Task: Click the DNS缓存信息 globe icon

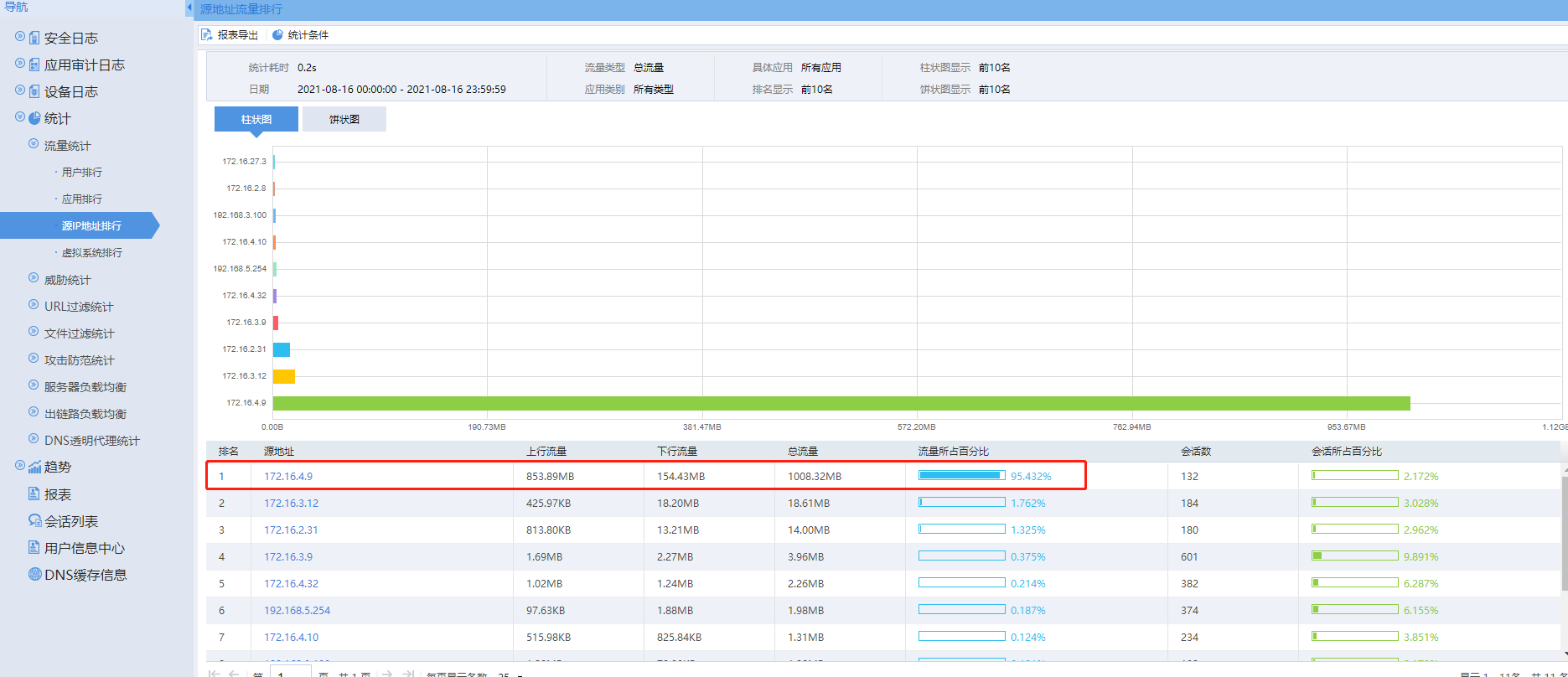Action: [x=34, y=575]
